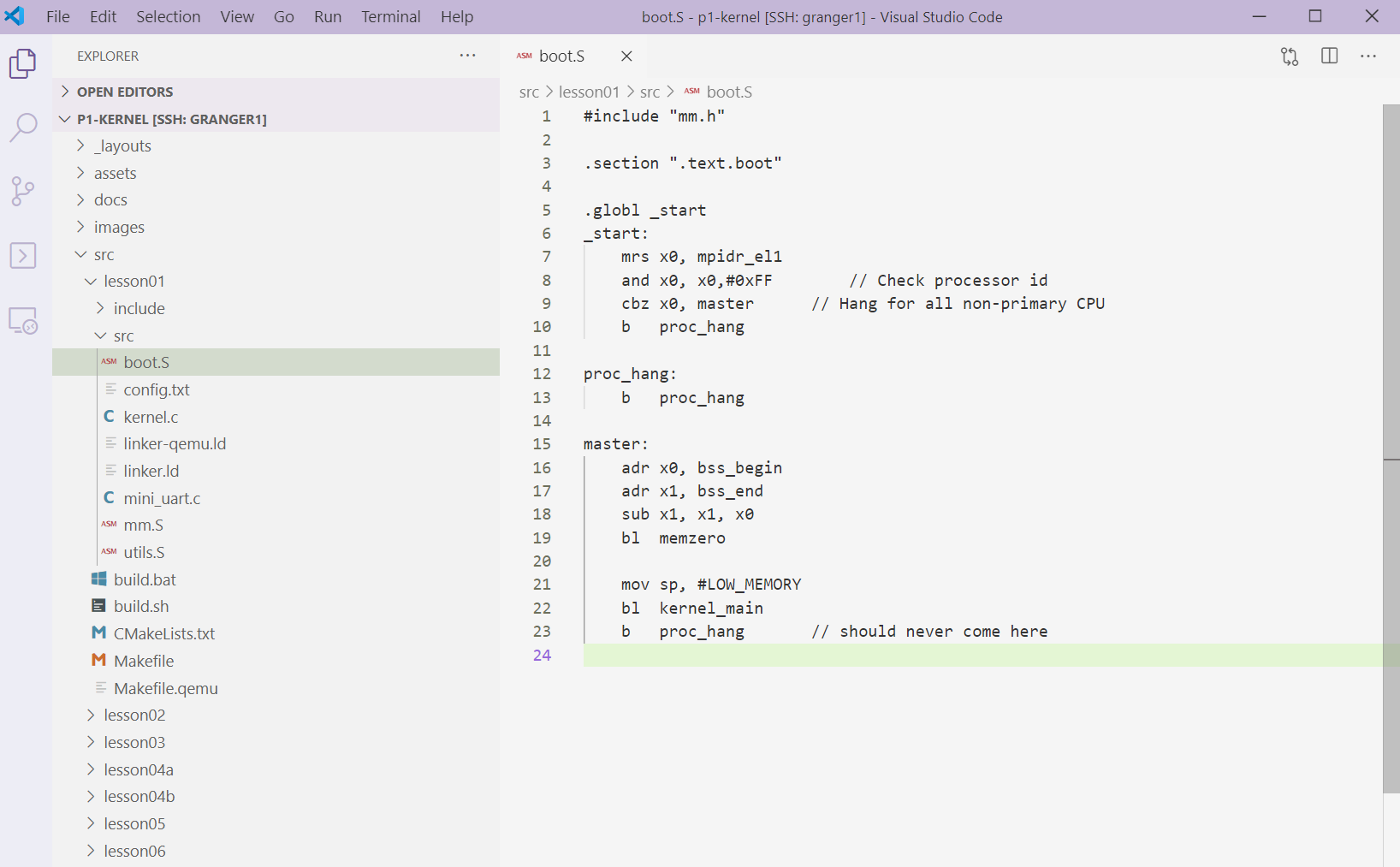Select the boot.S editor tab

(573, 56)
